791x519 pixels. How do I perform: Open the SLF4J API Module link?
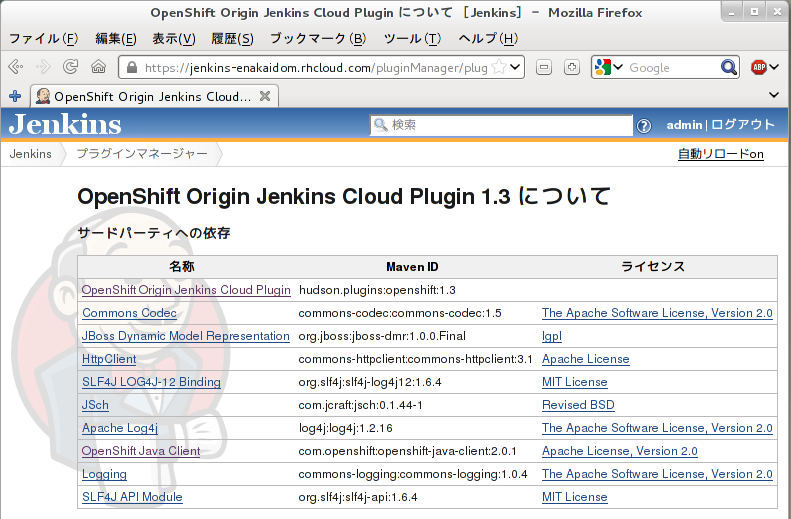coord(132,497)
